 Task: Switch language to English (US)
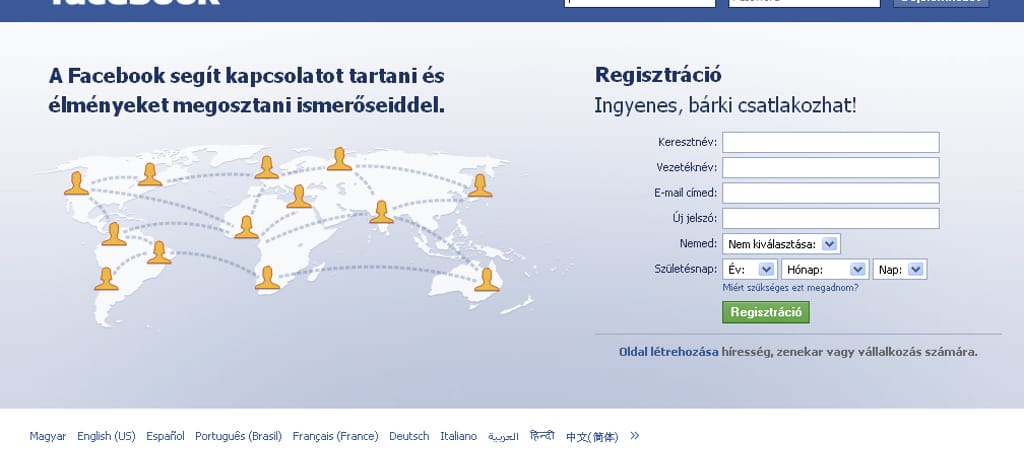tap(106, 436)
